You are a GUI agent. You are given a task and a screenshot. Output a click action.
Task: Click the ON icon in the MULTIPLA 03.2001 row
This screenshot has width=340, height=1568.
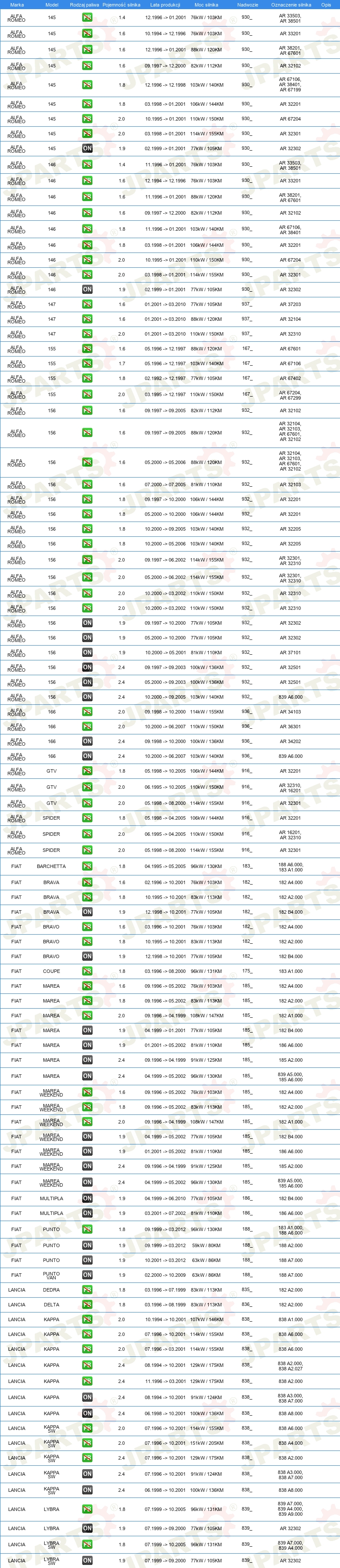tap(87, 1213)
